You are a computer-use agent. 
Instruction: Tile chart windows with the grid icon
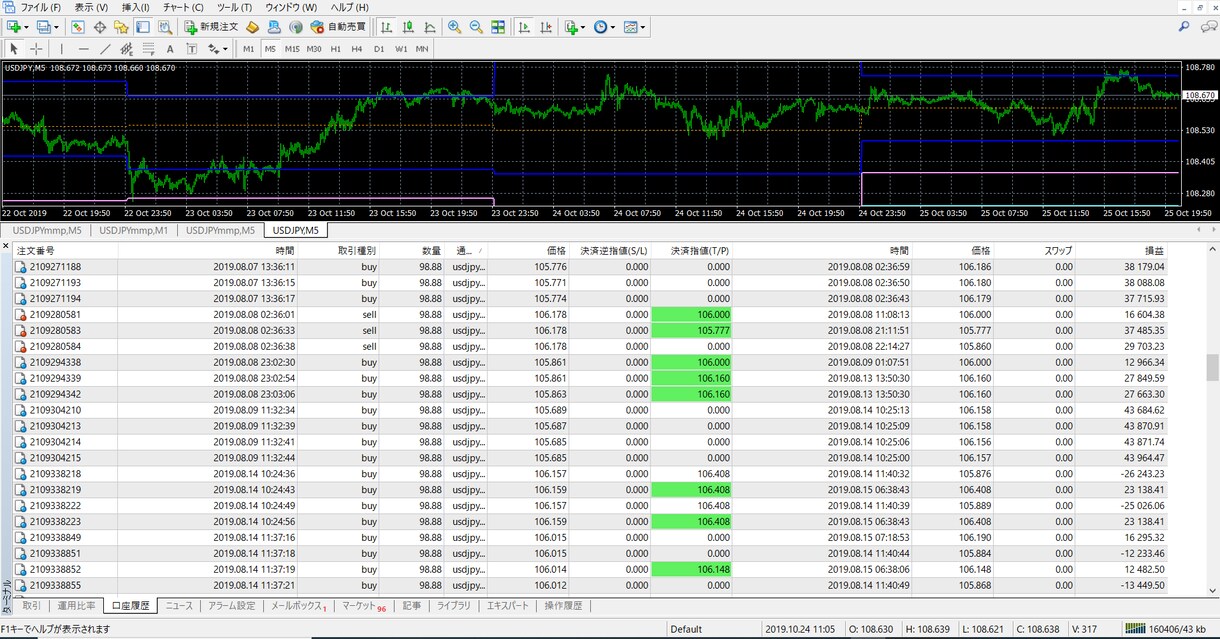click(498, 27)
